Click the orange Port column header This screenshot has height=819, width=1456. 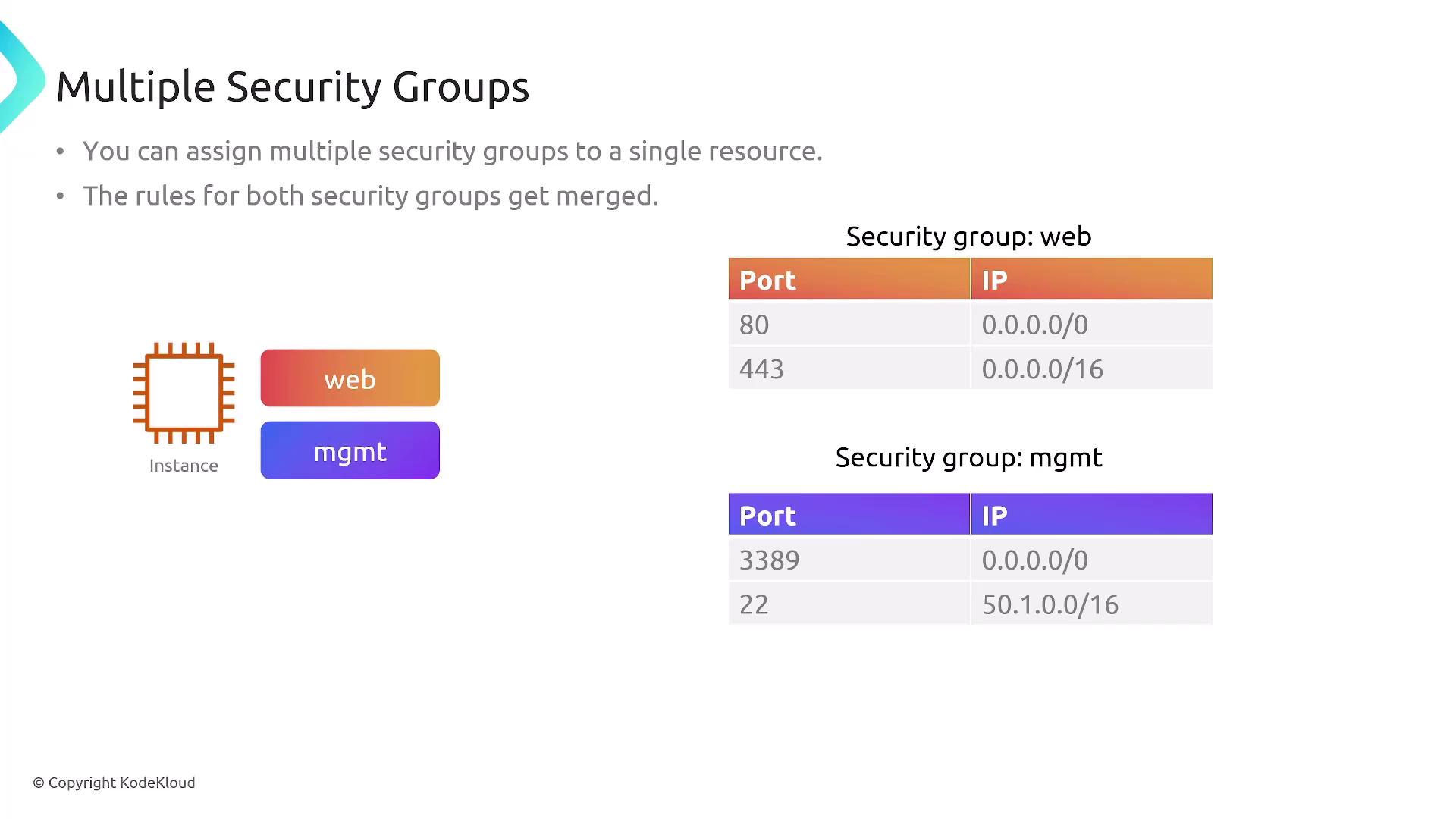click(x=849, y=280)
